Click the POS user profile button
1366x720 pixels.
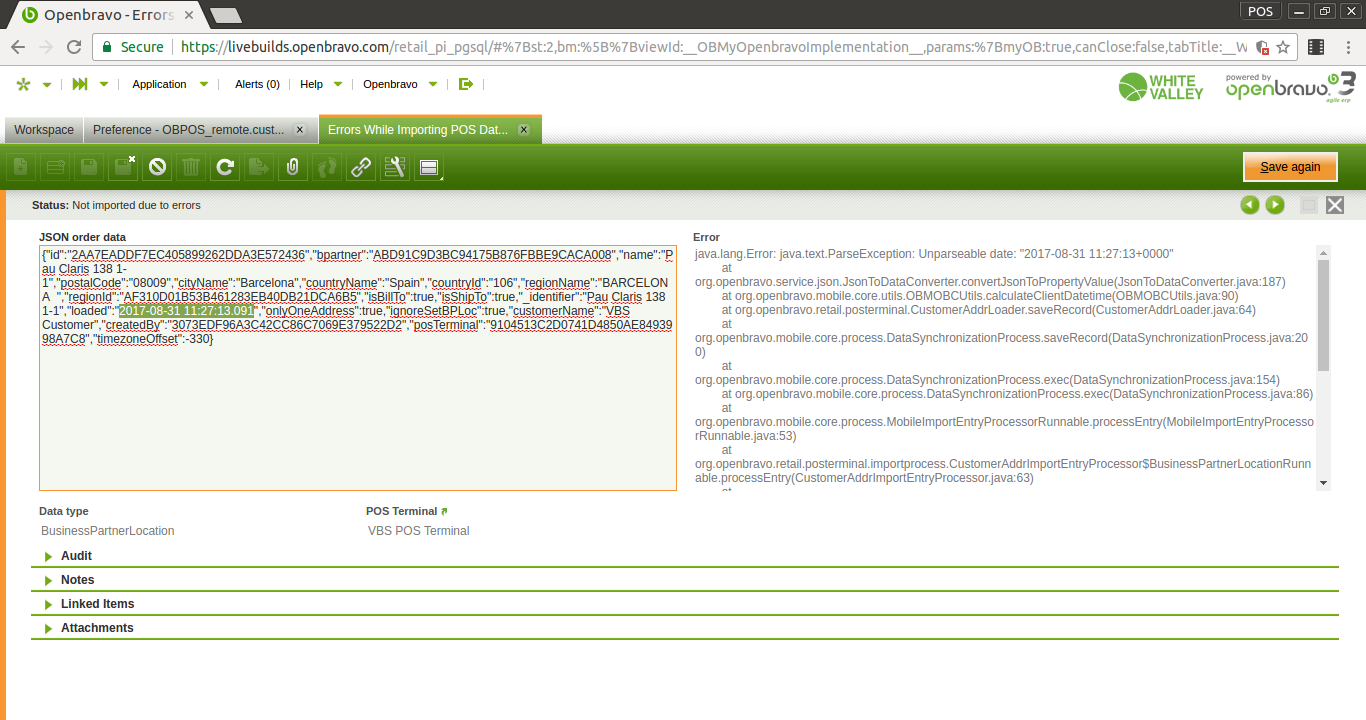tap(1261, 11)
